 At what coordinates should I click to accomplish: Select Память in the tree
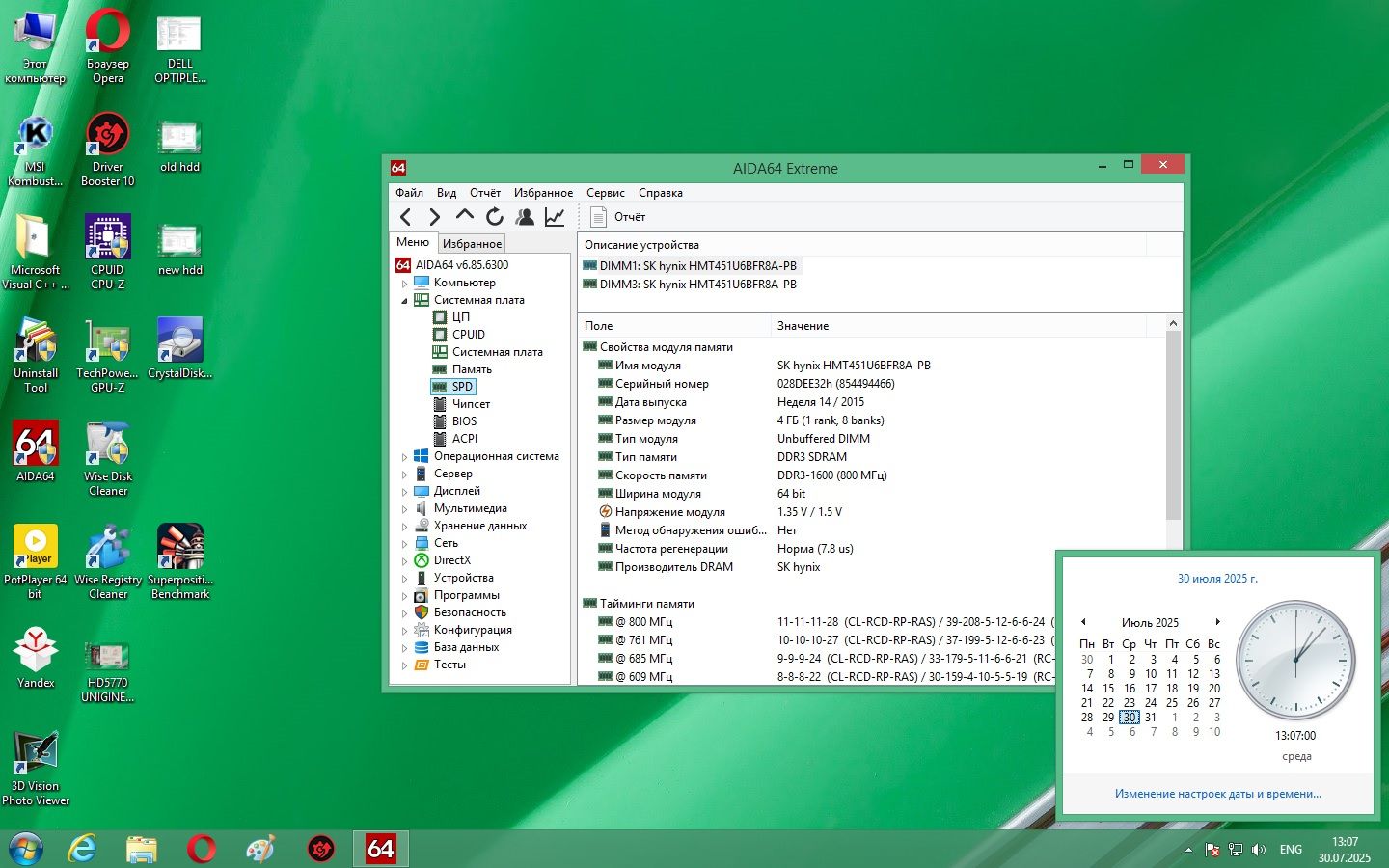(x=472, y=369)
